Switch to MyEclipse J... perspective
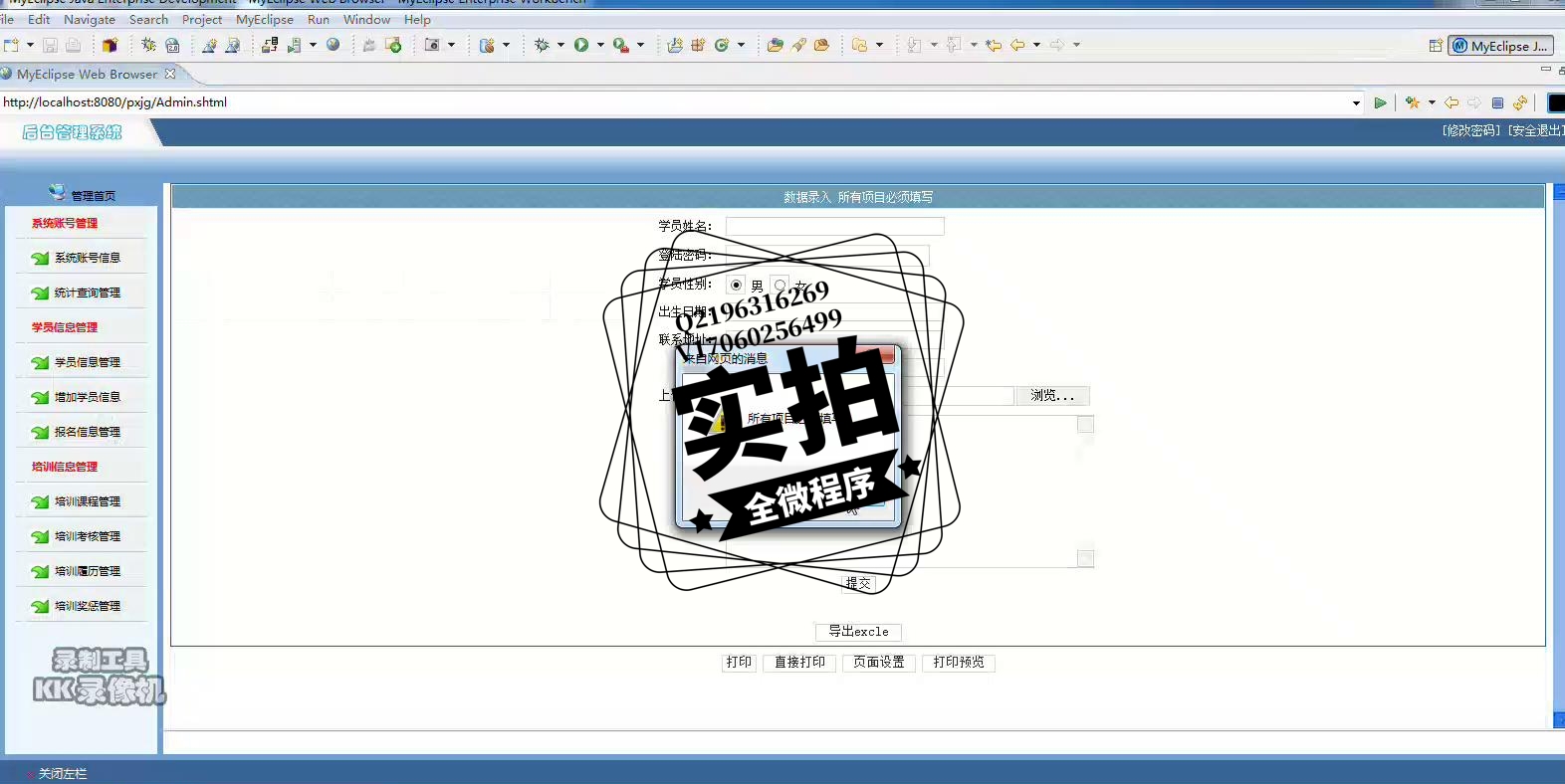Screen dimensions: 1565x784 pyautogui.click(x=1500, y=46)
